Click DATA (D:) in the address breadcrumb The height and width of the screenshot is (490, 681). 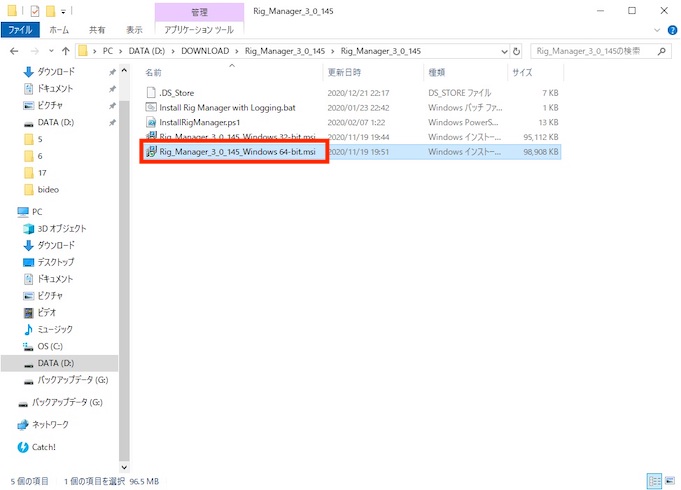click(146, 51)
